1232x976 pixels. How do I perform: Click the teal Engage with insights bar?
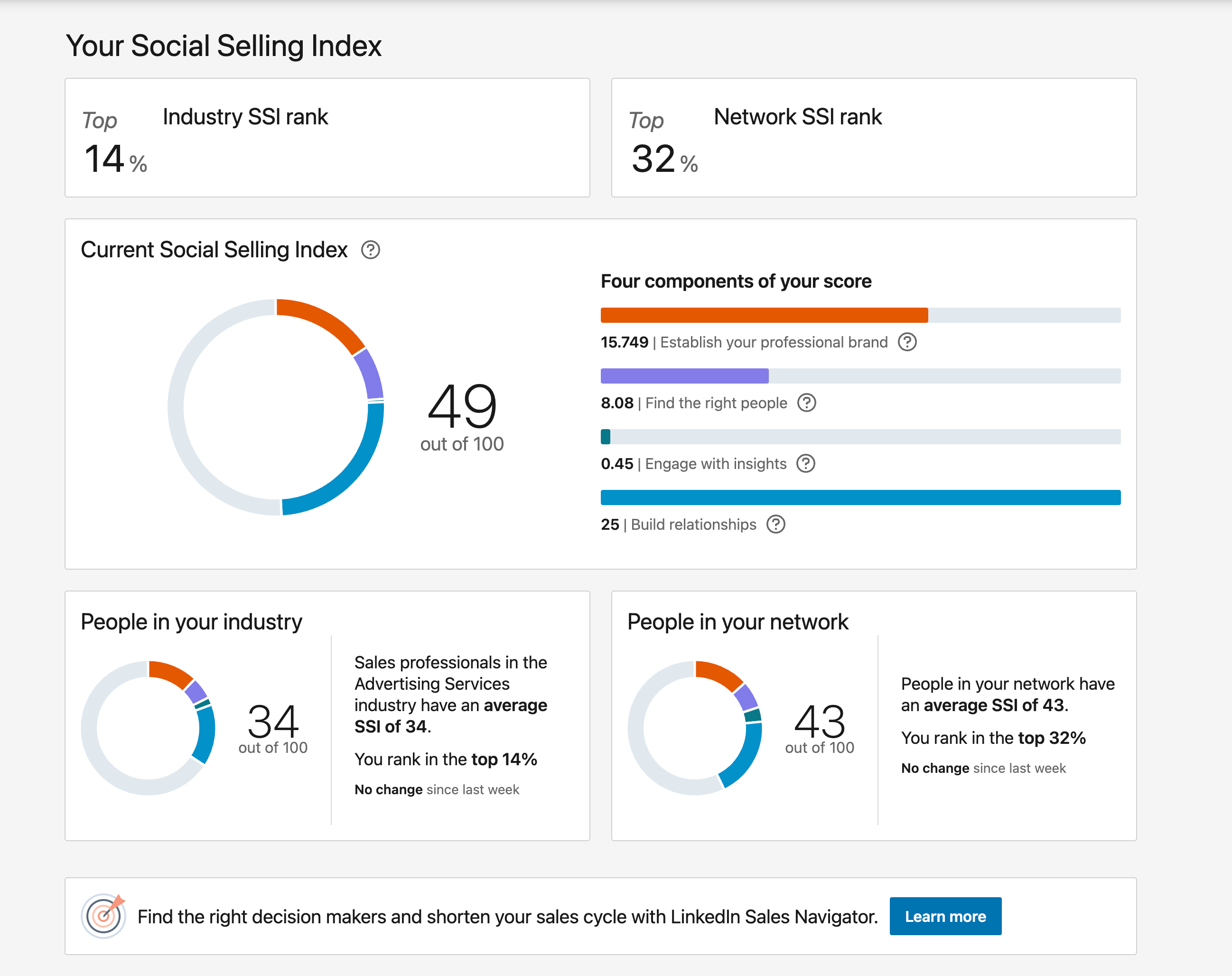coord(606,437)
